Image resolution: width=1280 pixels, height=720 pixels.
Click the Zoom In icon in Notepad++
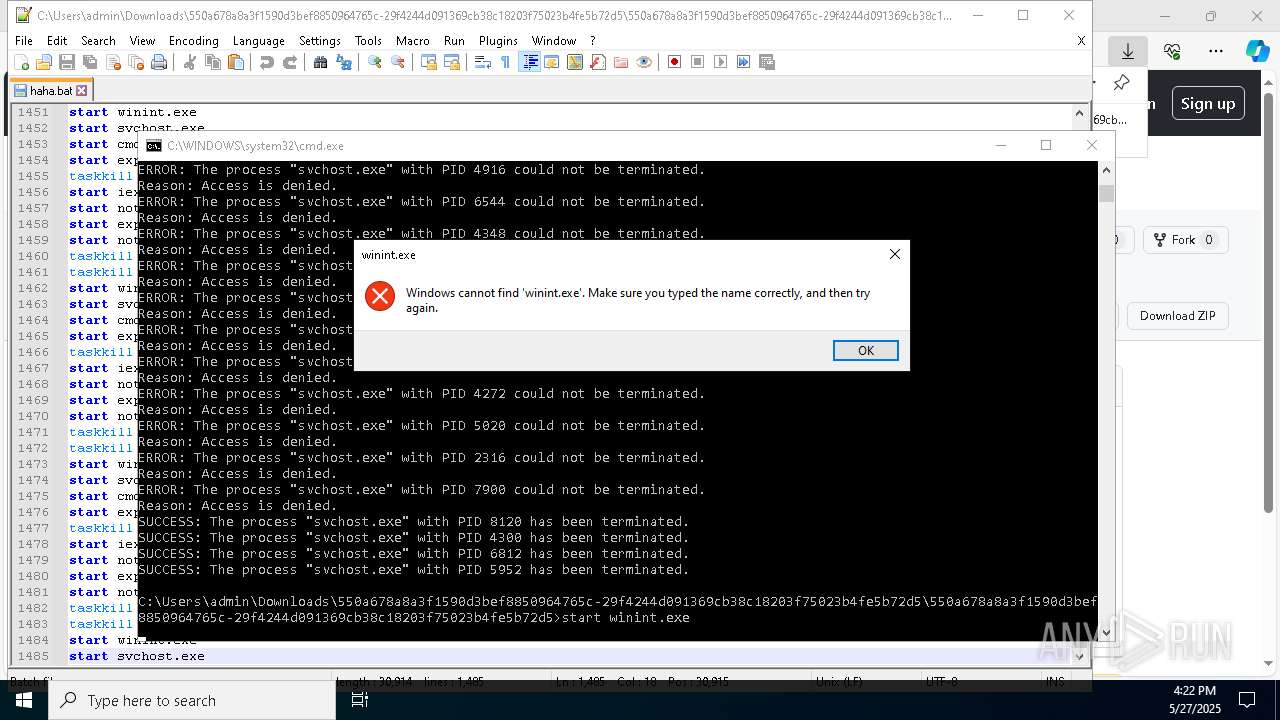(374, 62)
